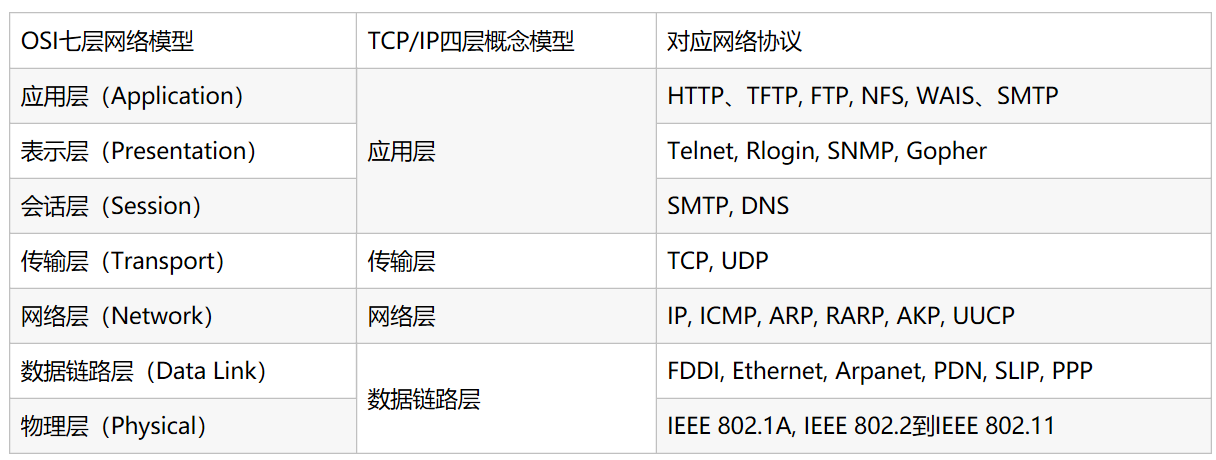Select the TCP/IP四层概念模型 header cell
1216x460 pixels.
point(506,41)
